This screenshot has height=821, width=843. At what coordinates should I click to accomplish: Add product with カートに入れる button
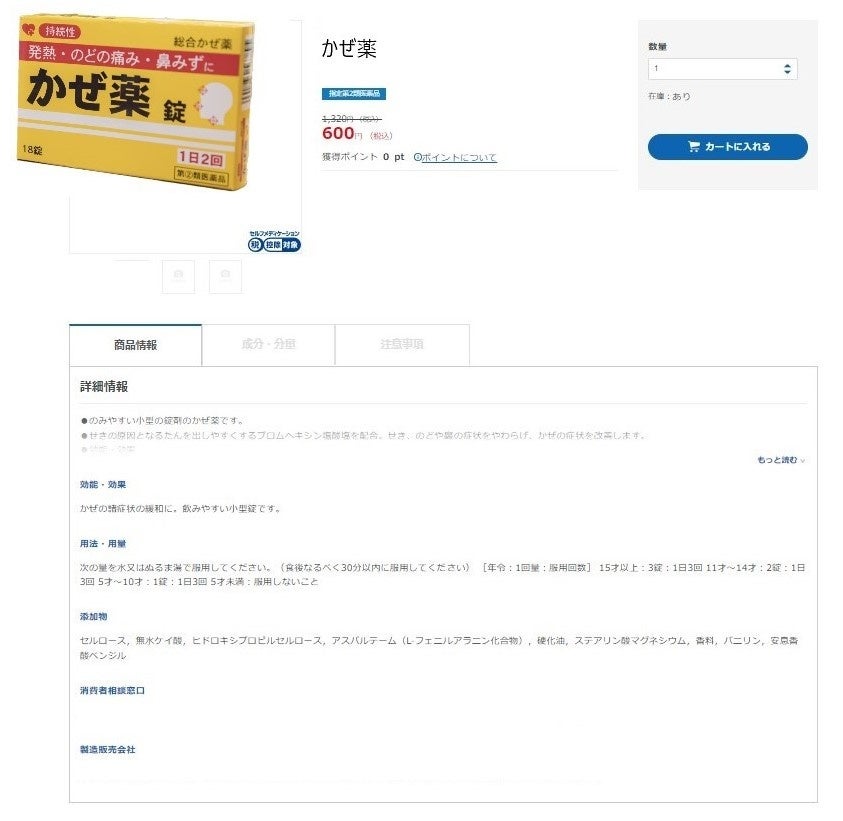pos(727,147)
